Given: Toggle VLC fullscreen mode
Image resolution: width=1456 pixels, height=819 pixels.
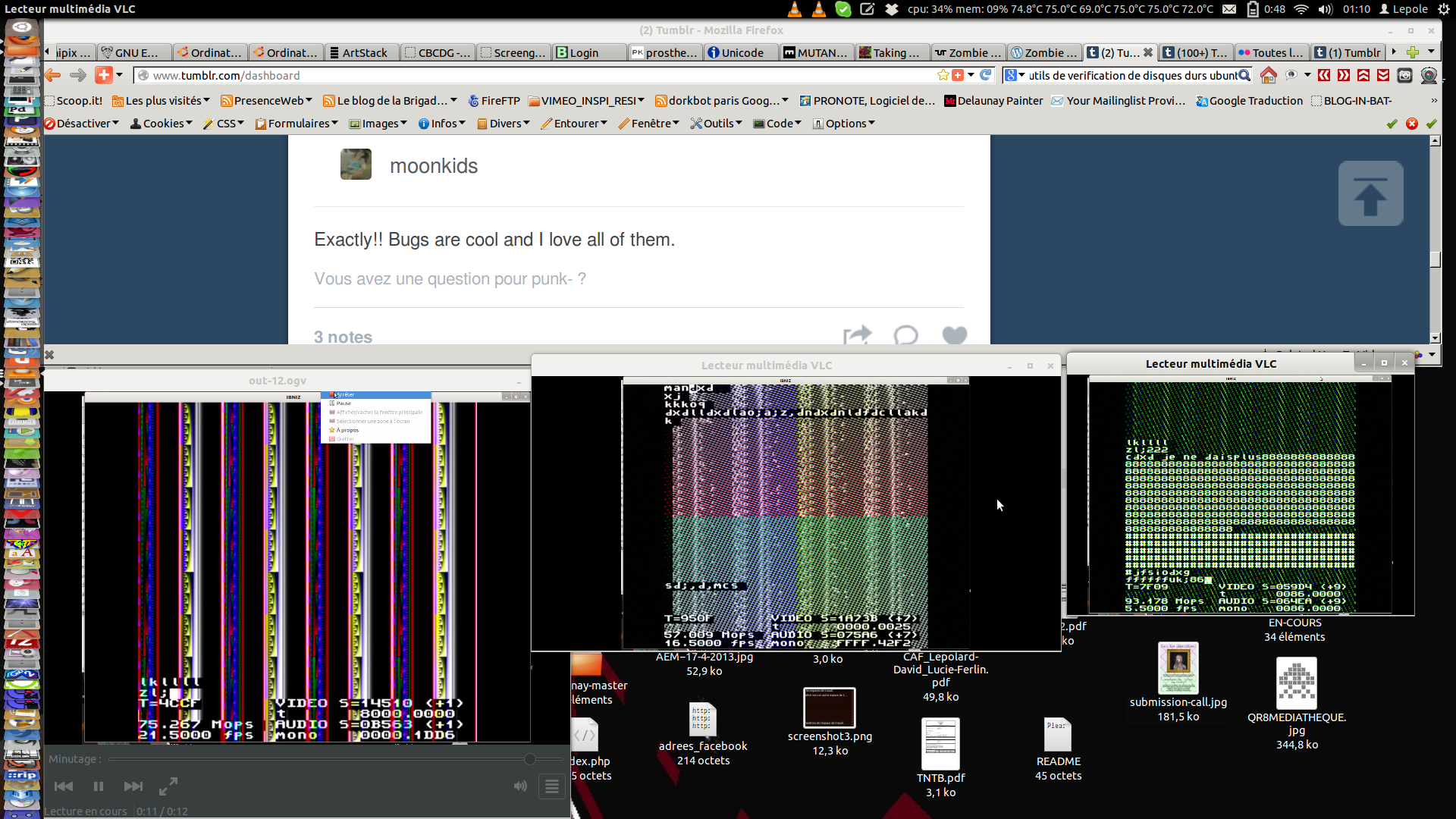Looking at the screenshot, I should click(168, 786).
